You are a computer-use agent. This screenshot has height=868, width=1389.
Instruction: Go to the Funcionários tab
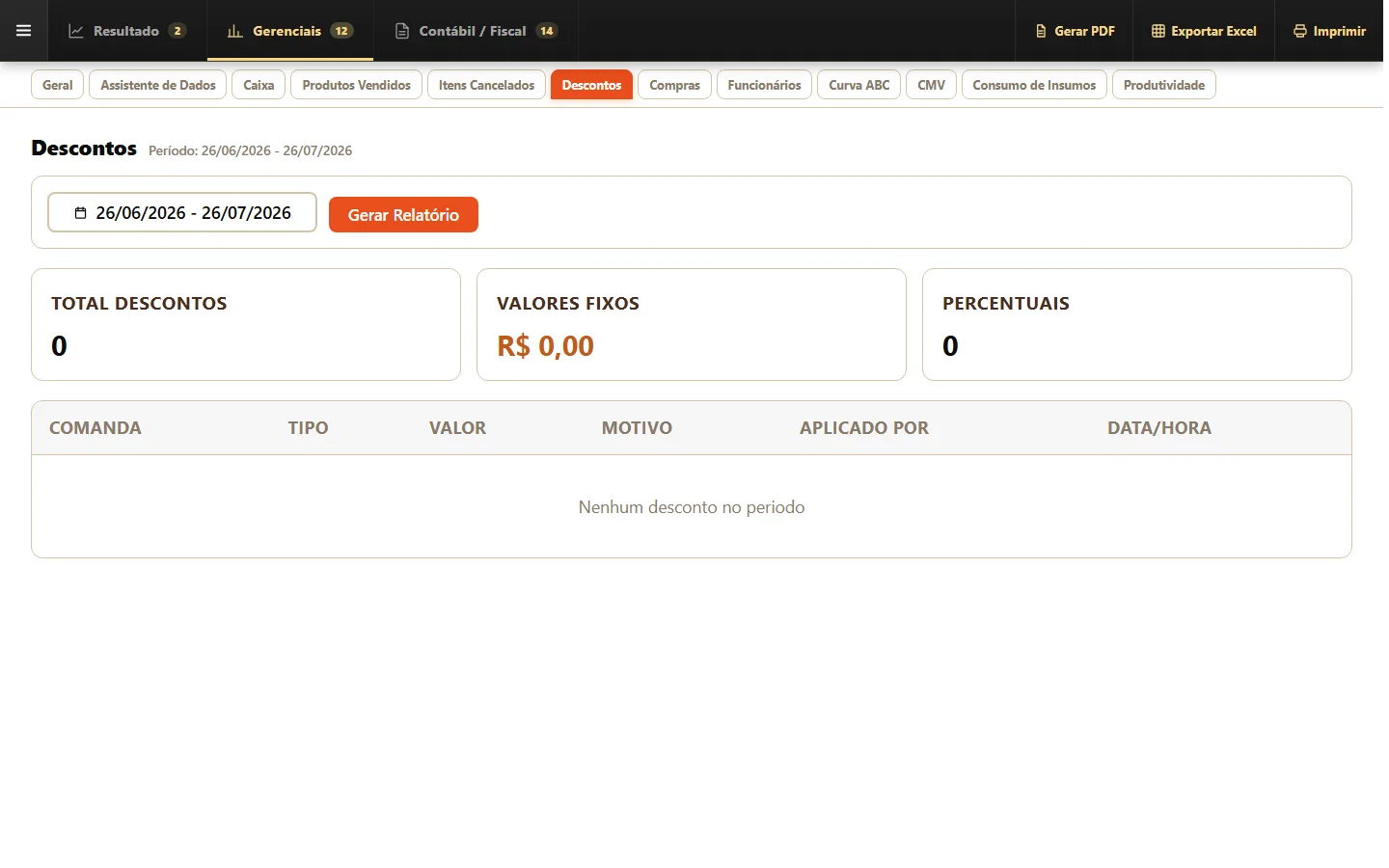pos(765,85)
